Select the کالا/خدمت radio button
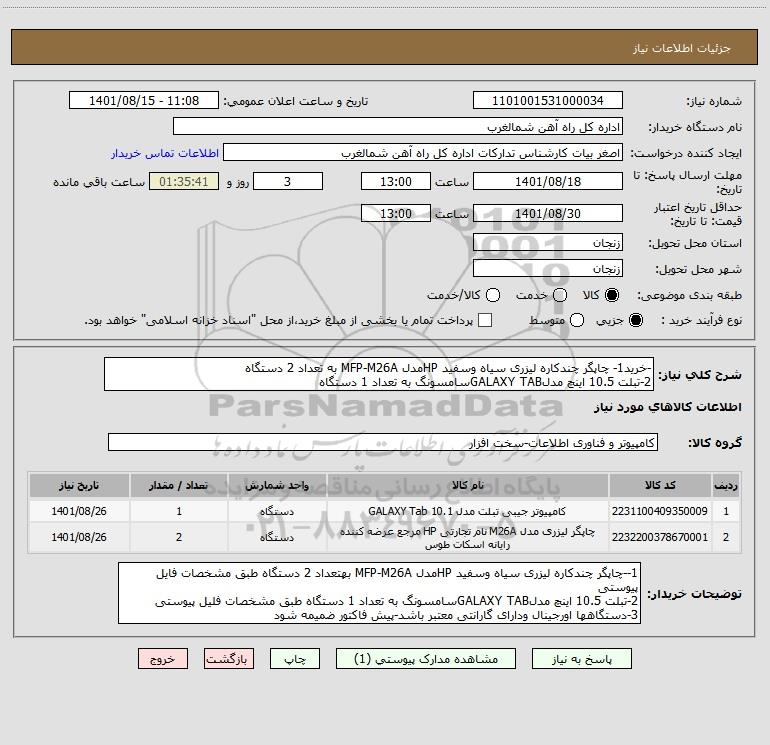770x745 pixels. point(493,295)
